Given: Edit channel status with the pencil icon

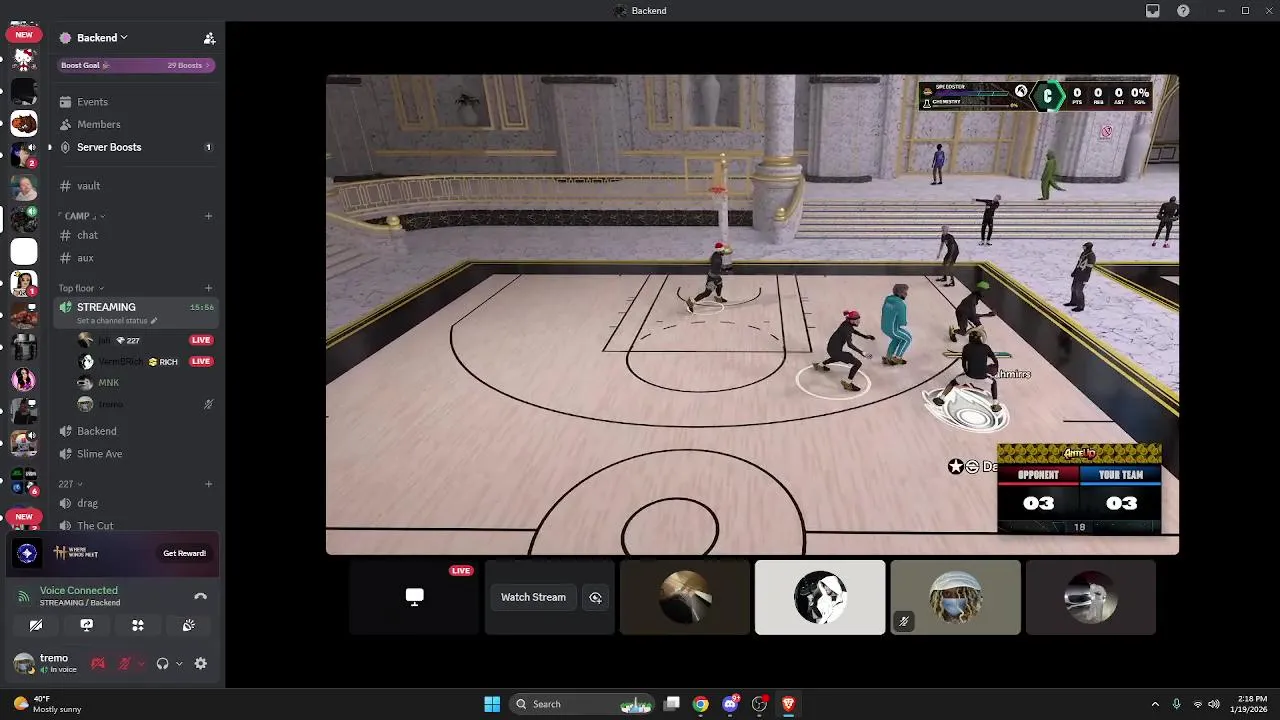Looking at the screenshot, I should click(x=154, y=321).
